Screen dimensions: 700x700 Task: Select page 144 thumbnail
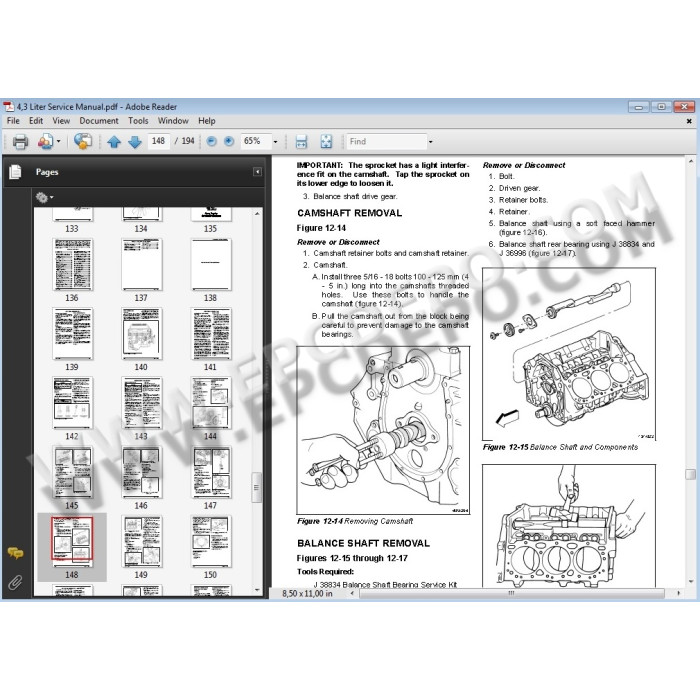tap(211, 403)
